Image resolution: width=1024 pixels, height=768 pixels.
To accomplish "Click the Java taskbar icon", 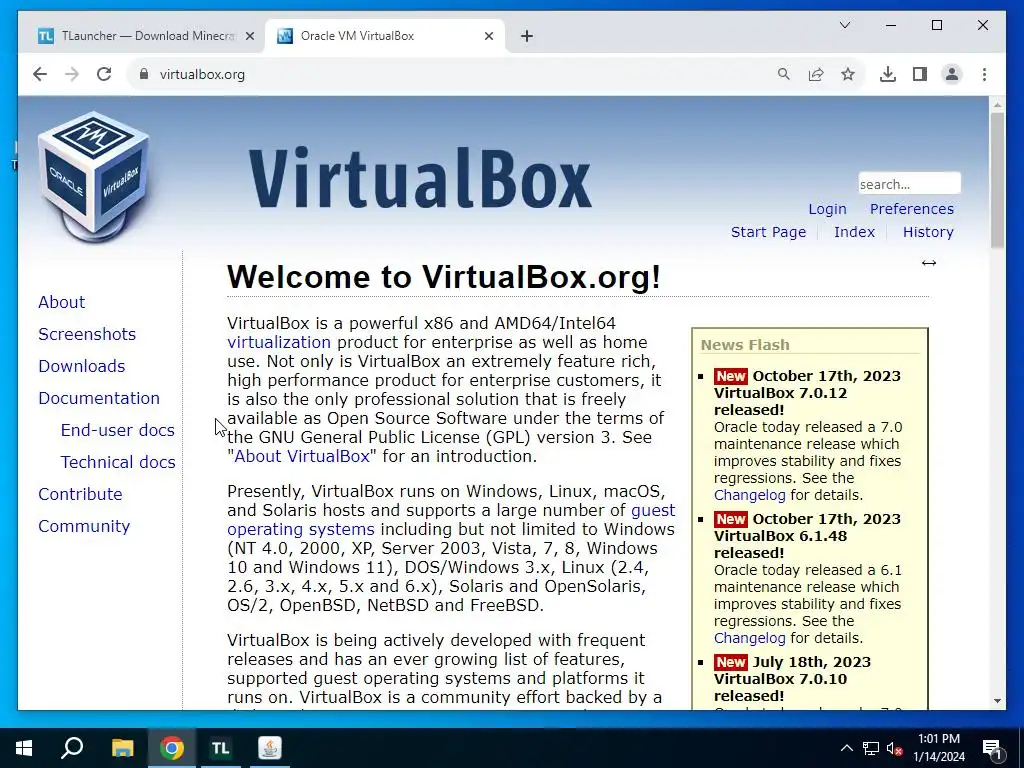I will [x=270, y=748].
